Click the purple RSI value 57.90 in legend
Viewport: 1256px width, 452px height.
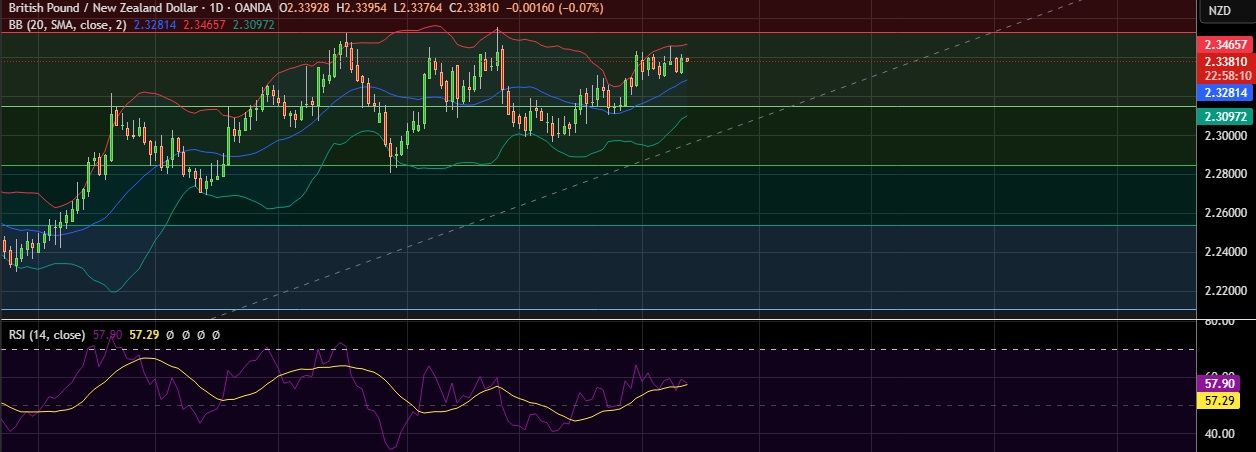(x=108, y=335)
